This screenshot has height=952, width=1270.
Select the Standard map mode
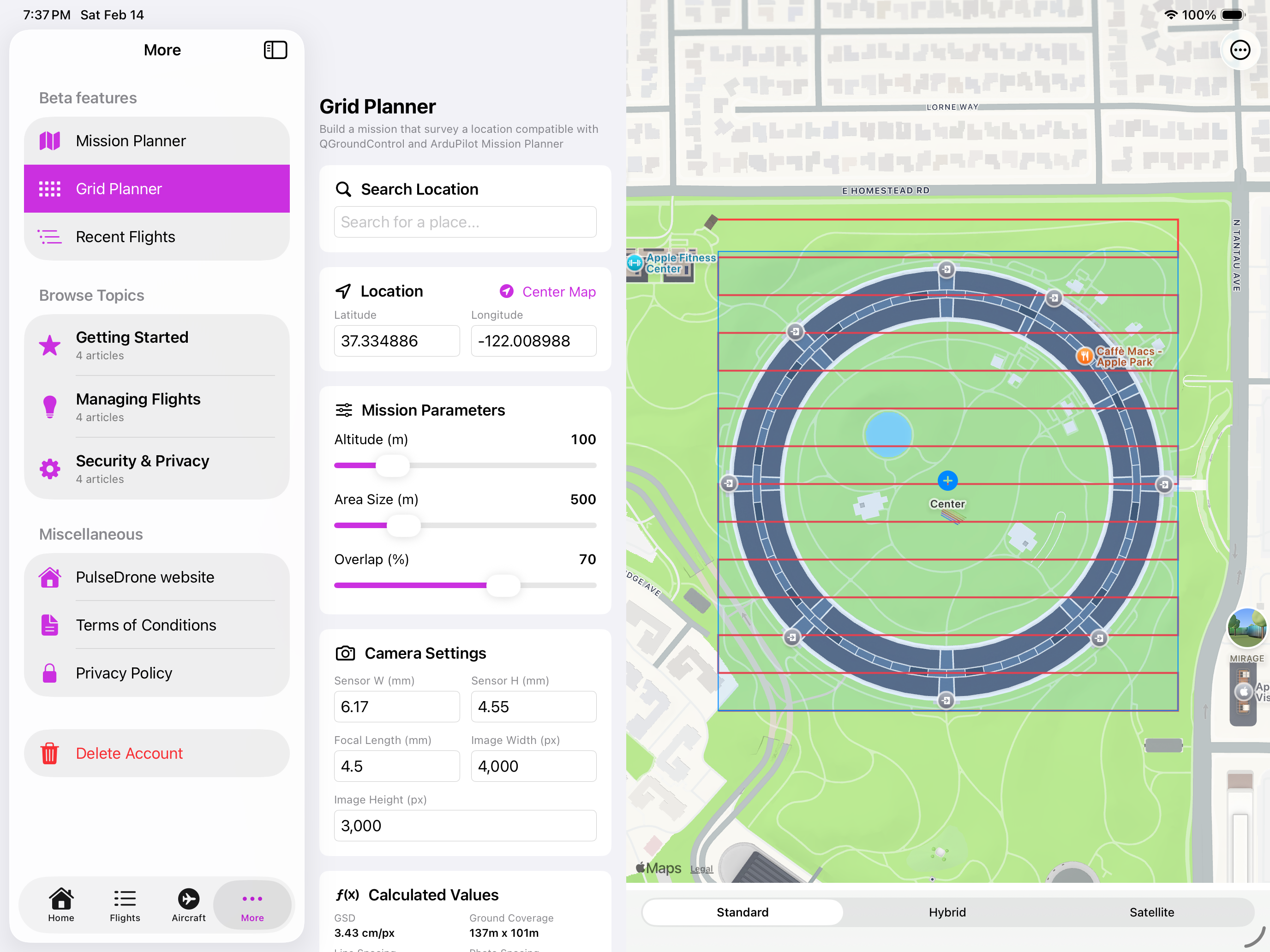point(743,912)
